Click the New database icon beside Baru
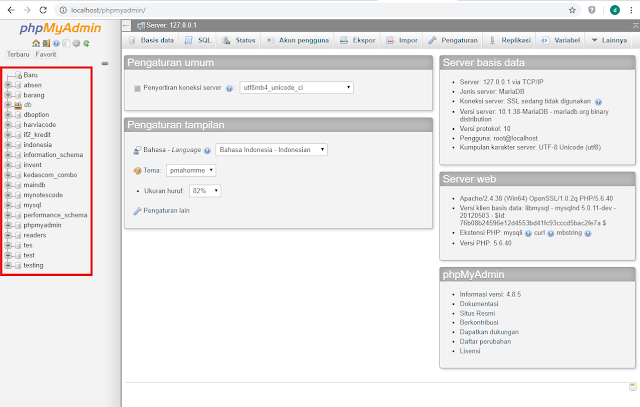 pyautogui.click(x=18, y=75)
